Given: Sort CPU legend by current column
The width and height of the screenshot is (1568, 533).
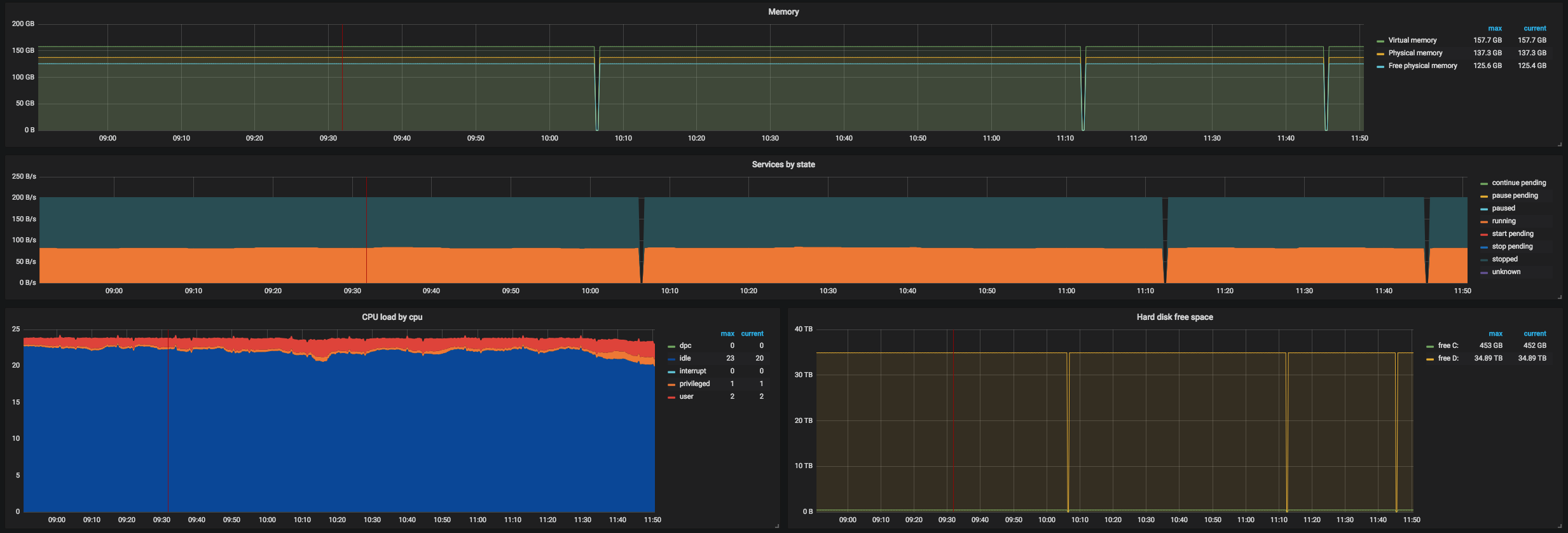Looking at the screenshot, I should [x=752, y=333].
